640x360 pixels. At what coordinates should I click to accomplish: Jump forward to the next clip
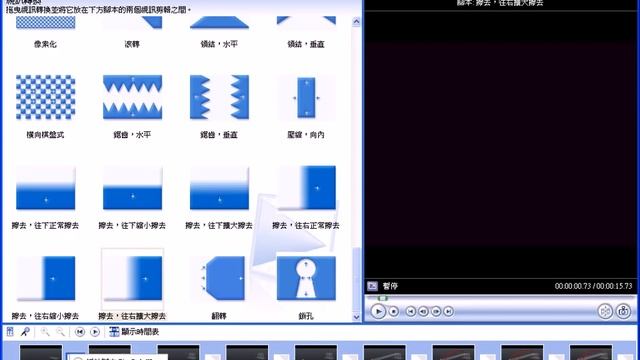pos(449,311)
